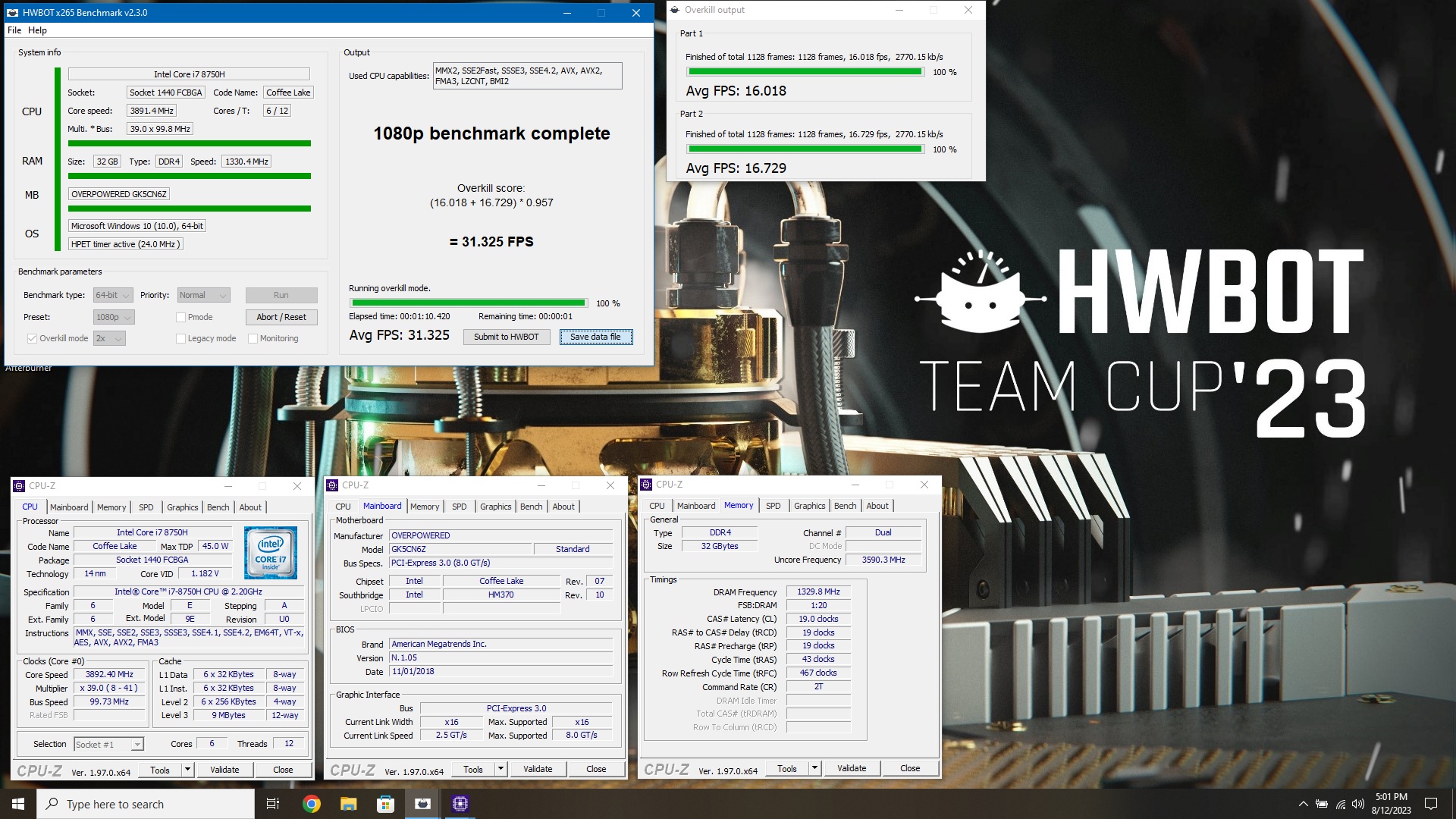Open volume control in tray
1456x819 pixels.
[x=1357, y=804]
